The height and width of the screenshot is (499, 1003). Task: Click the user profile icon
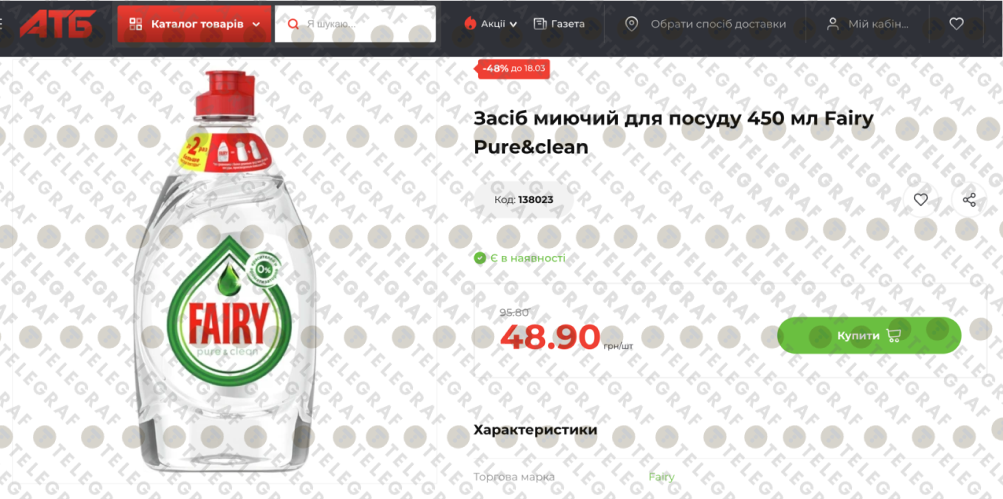pos(832,24)
